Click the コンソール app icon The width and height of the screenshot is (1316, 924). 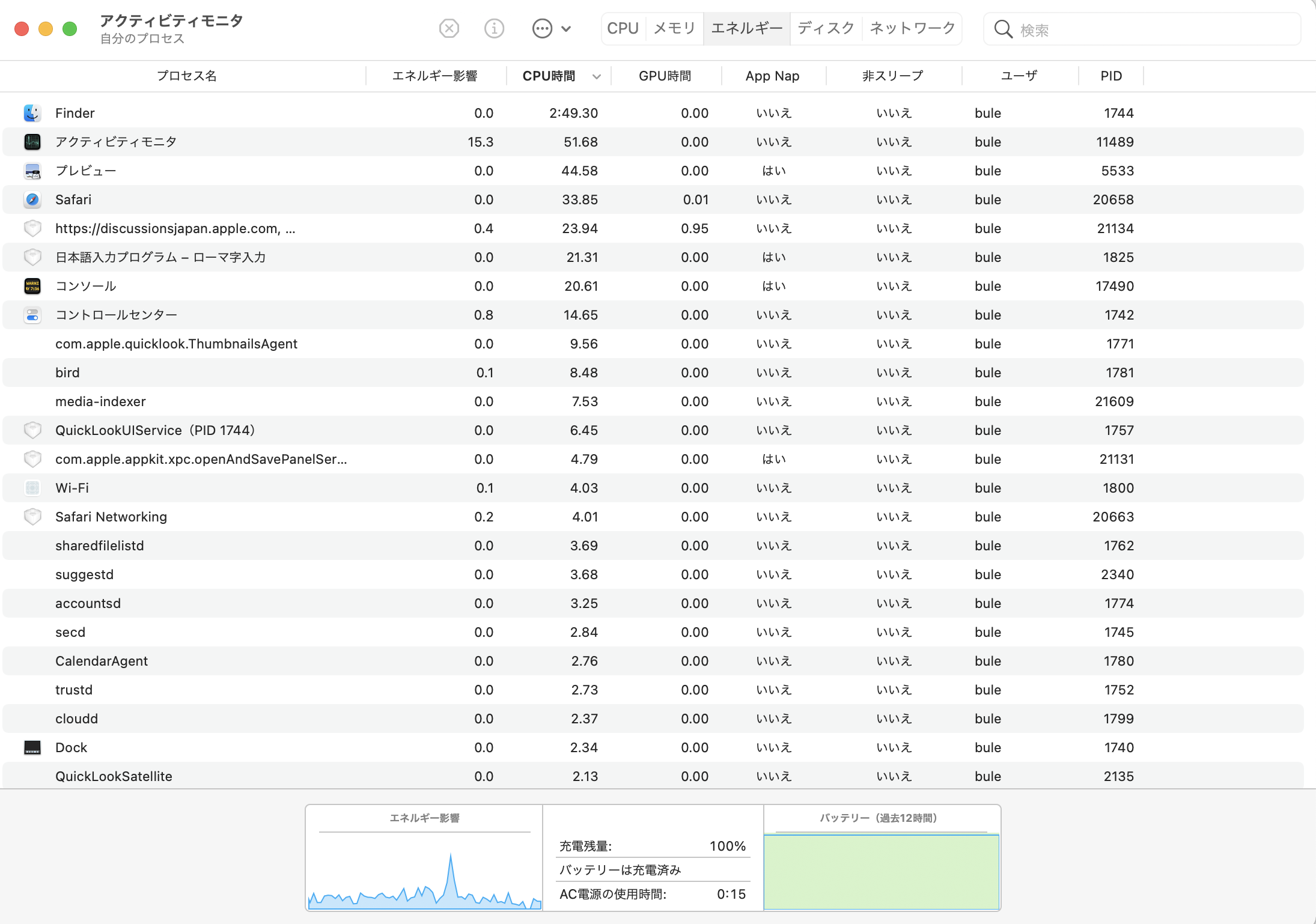point(32,286)
